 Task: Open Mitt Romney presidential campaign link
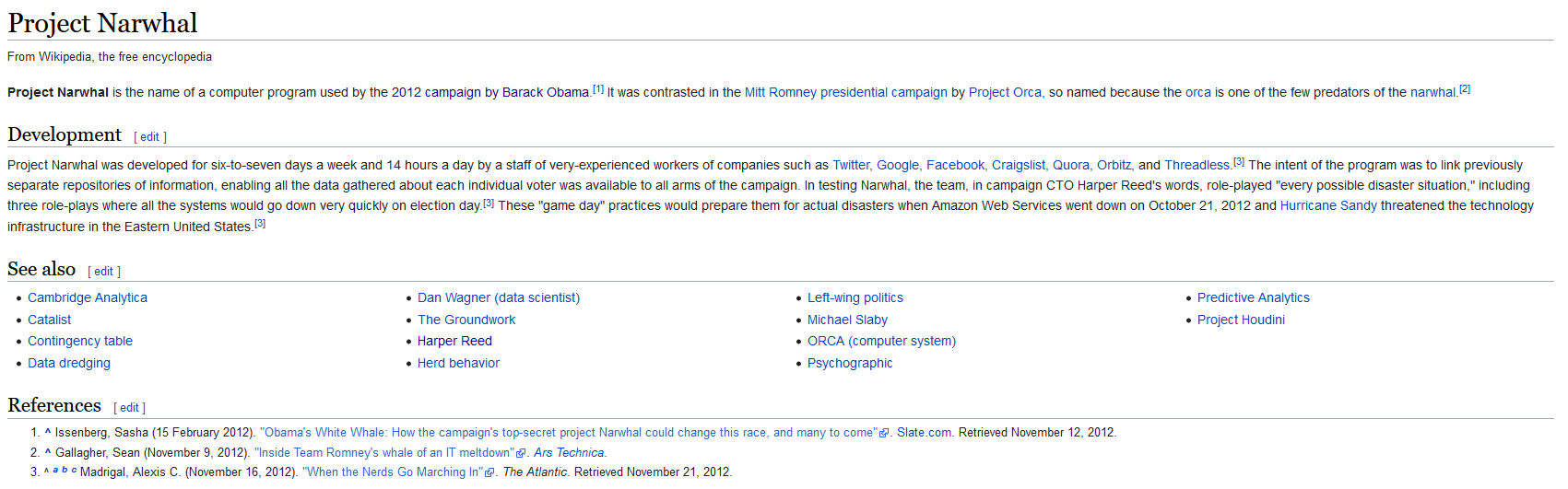[x=846, y=92]
